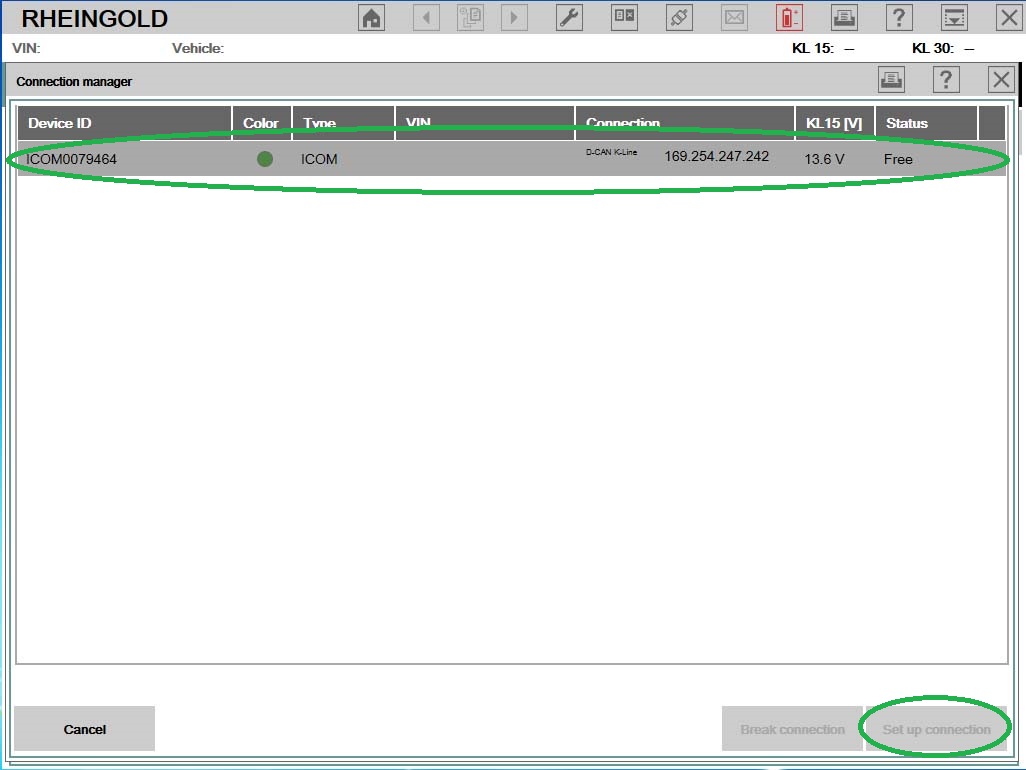Open the process overview icon in toolbar
Image resolution: width=1026 pixels, height=770 pixels.
point(470,18)
